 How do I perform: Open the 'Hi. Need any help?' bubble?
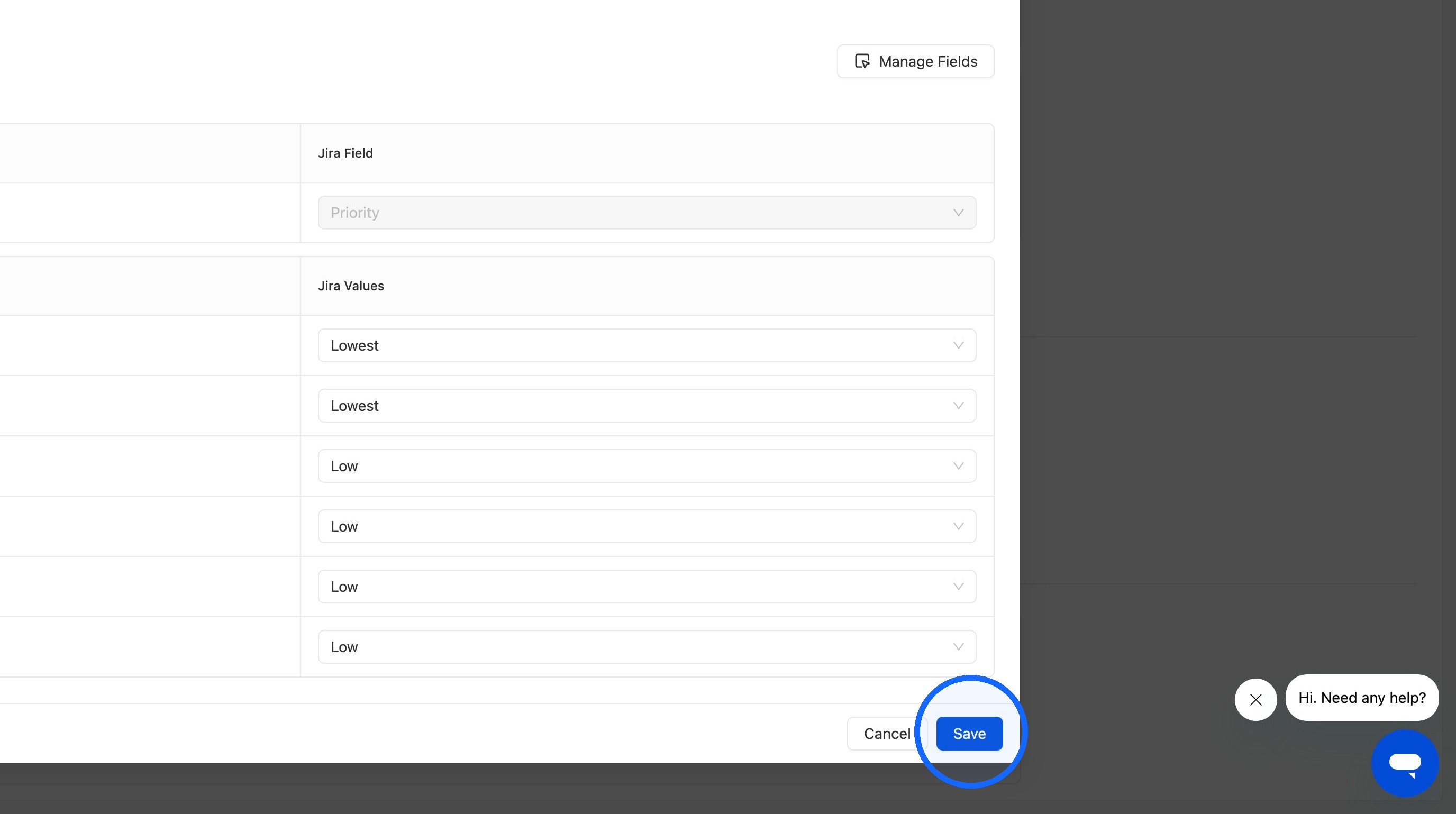tap(1362, 698)
